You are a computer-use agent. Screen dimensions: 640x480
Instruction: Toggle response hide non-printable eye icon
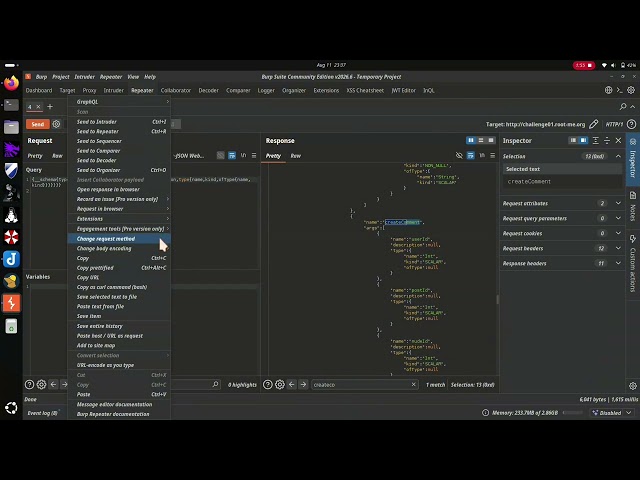(459, 156)
